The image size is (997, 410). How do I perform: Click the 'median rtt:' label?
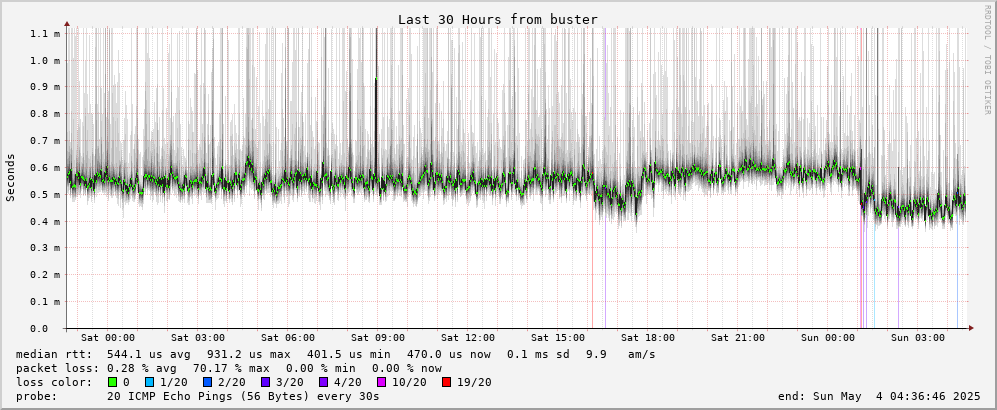tap(54, 354)
